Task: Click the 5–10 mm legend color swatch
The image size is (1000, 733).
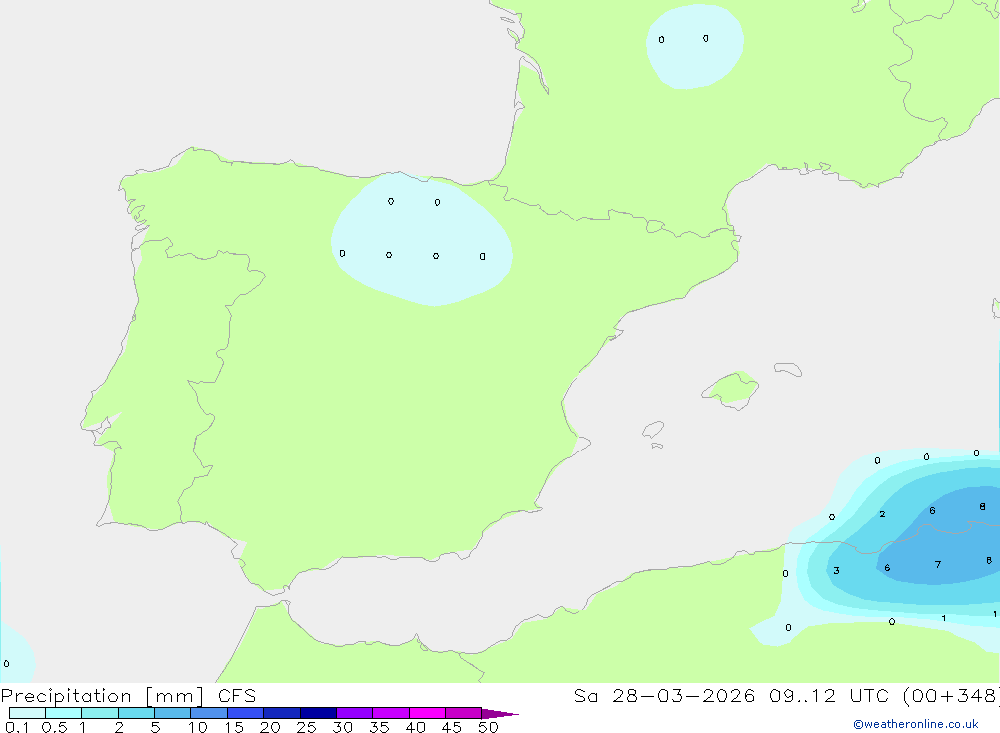Action: tap(172, 713)
